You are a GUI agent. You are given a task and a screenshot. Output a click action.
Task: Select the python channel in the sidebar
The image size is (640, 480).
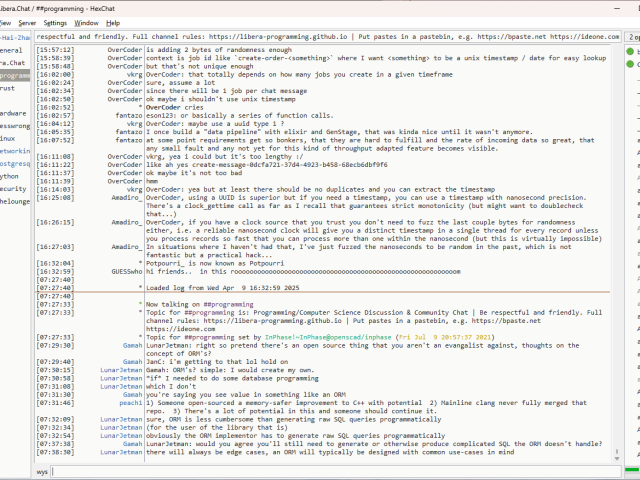pyautogui.click(x=10, y=175)
